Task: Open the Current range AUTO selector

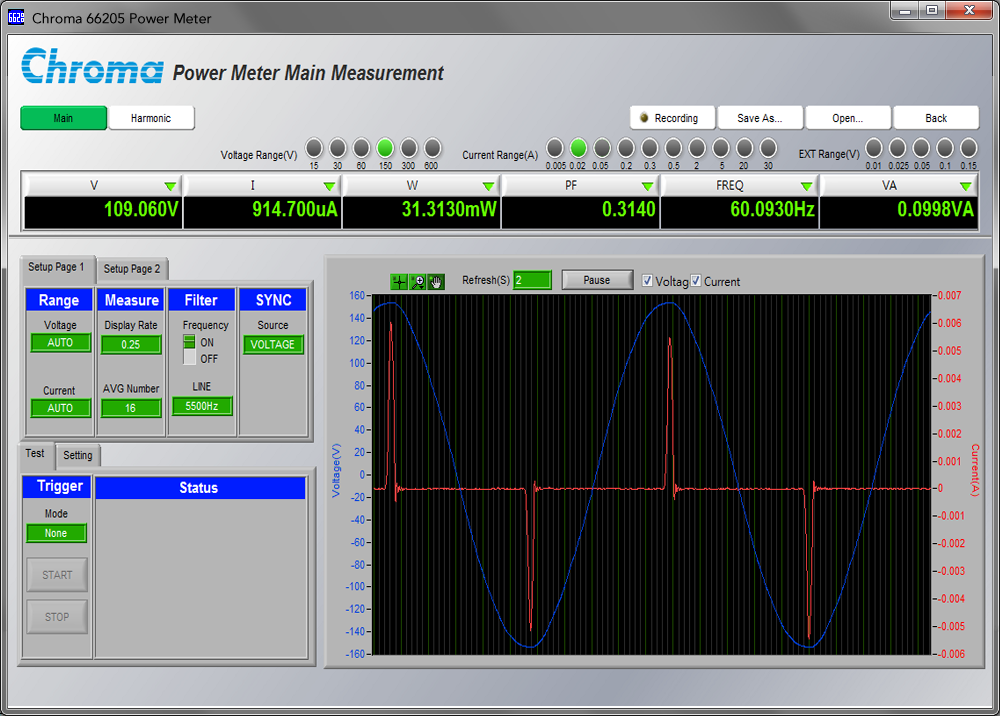Action: coord(61,408)
